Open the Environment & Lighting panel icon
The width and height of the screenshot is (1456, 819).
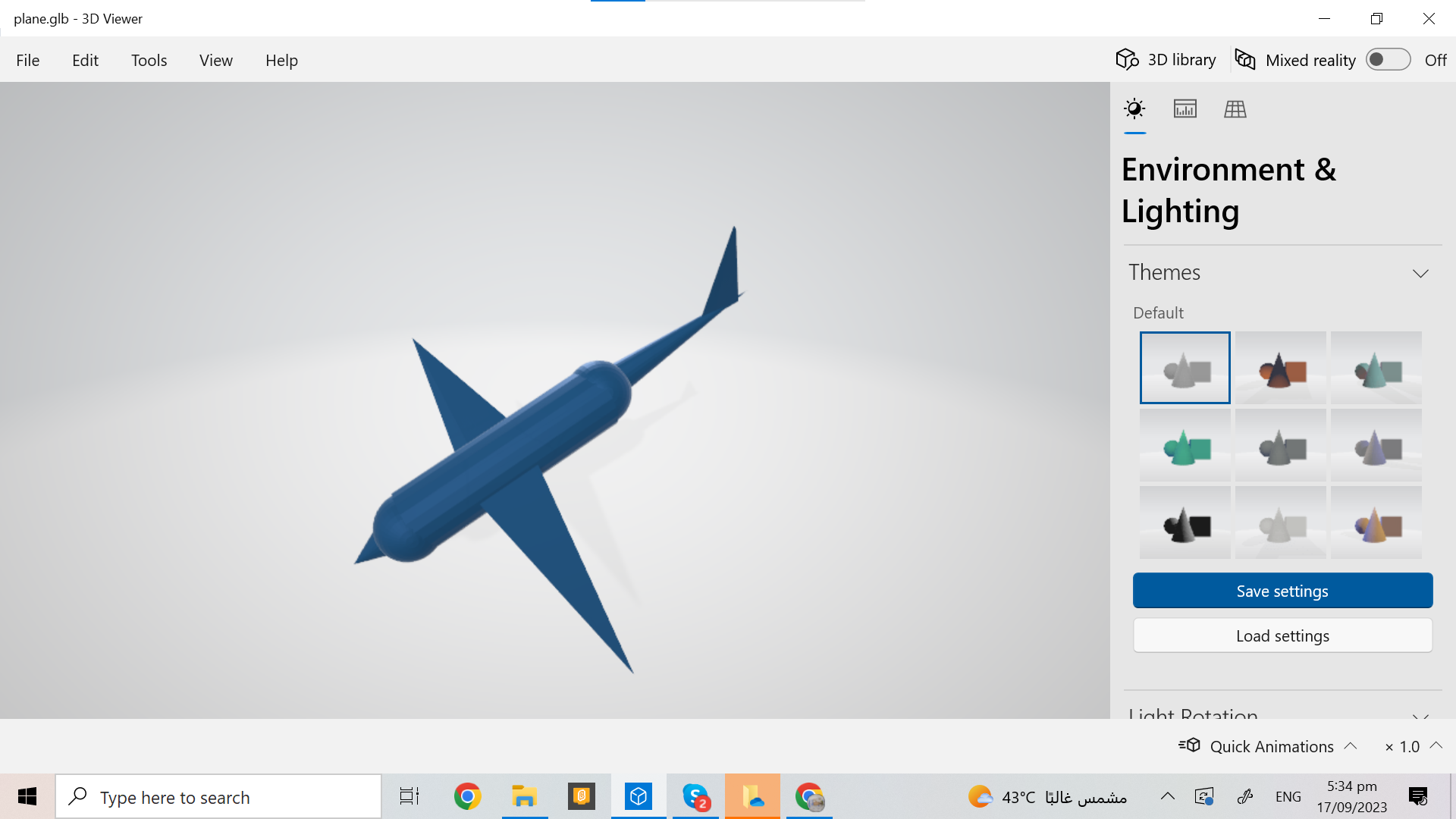pyautogui.click(x=1134, y=108)
